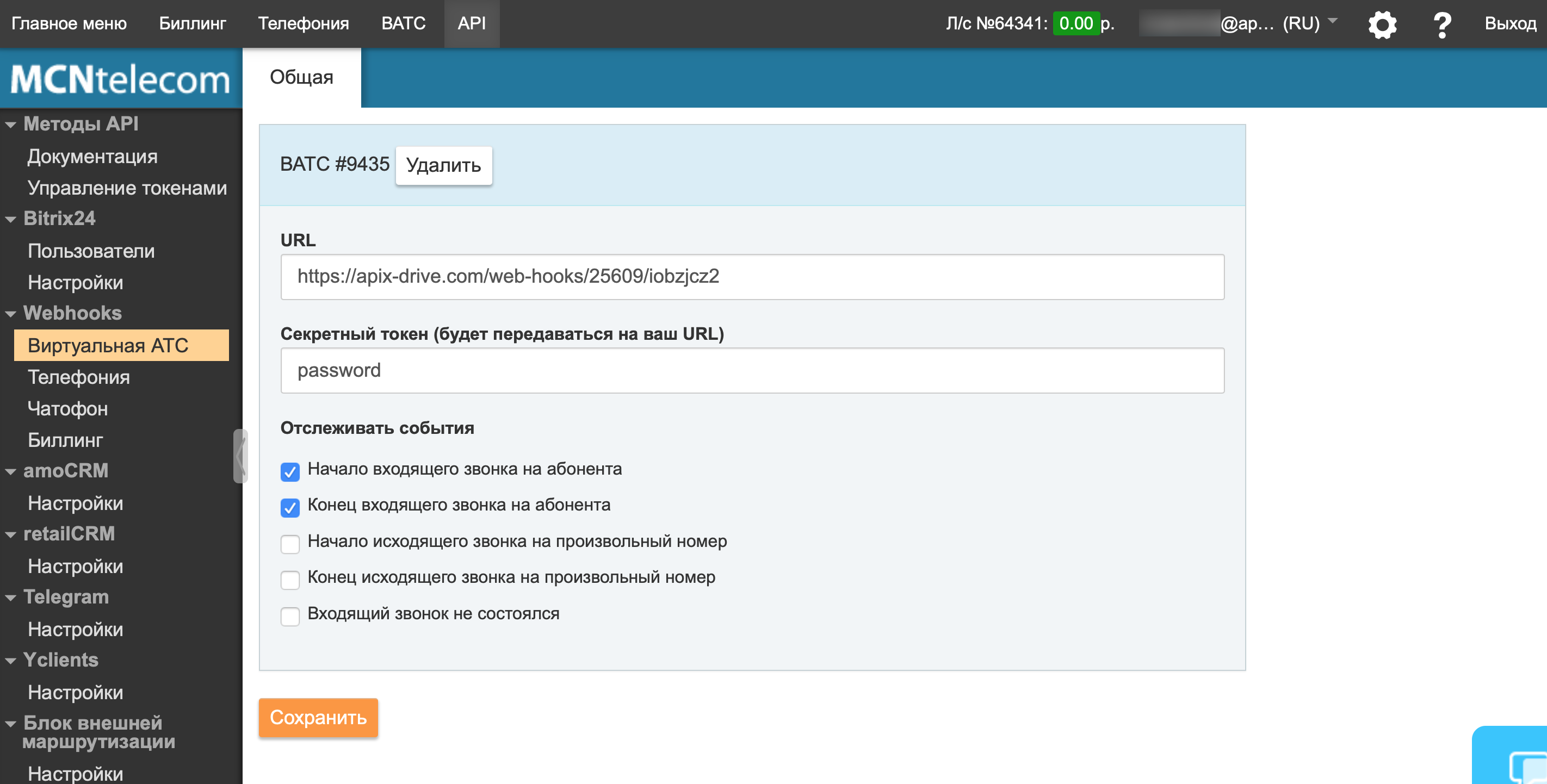Click the MCNtelecom logo
Viewport: 1547px width, 784px height.
tap(120, 79)
